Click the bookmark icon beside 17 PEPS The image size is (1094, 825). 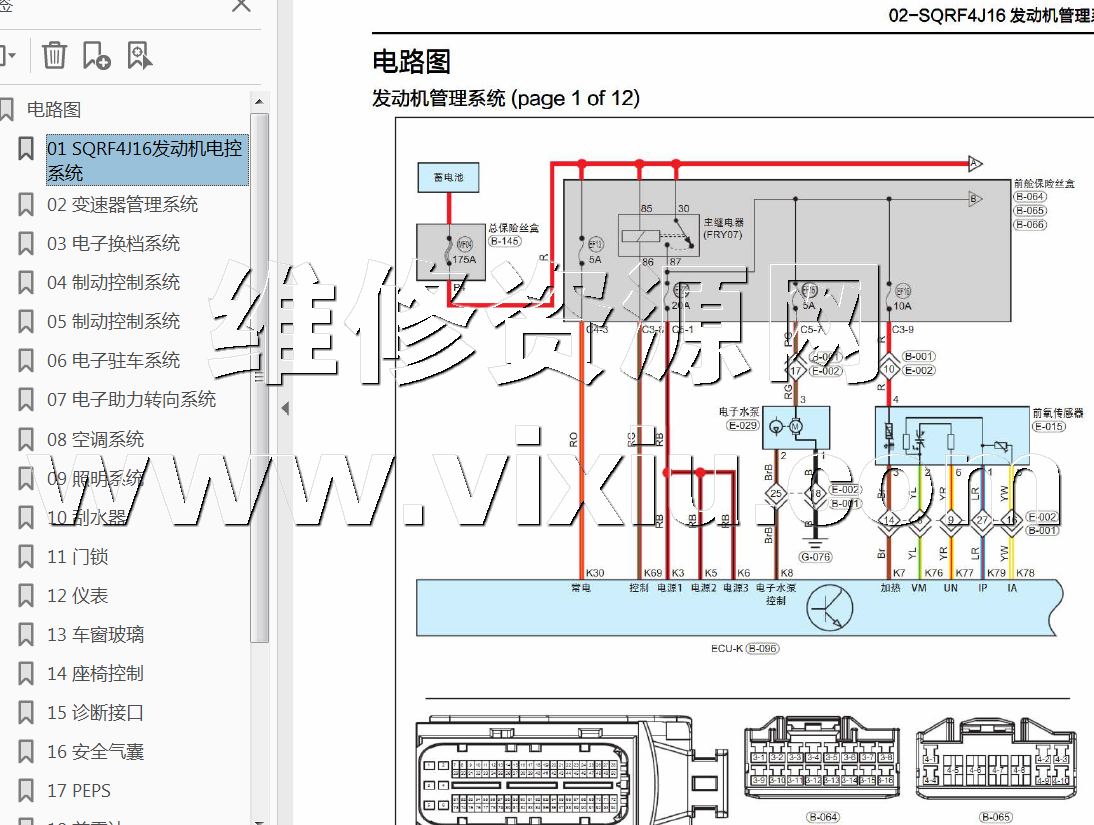pos(26,790)
